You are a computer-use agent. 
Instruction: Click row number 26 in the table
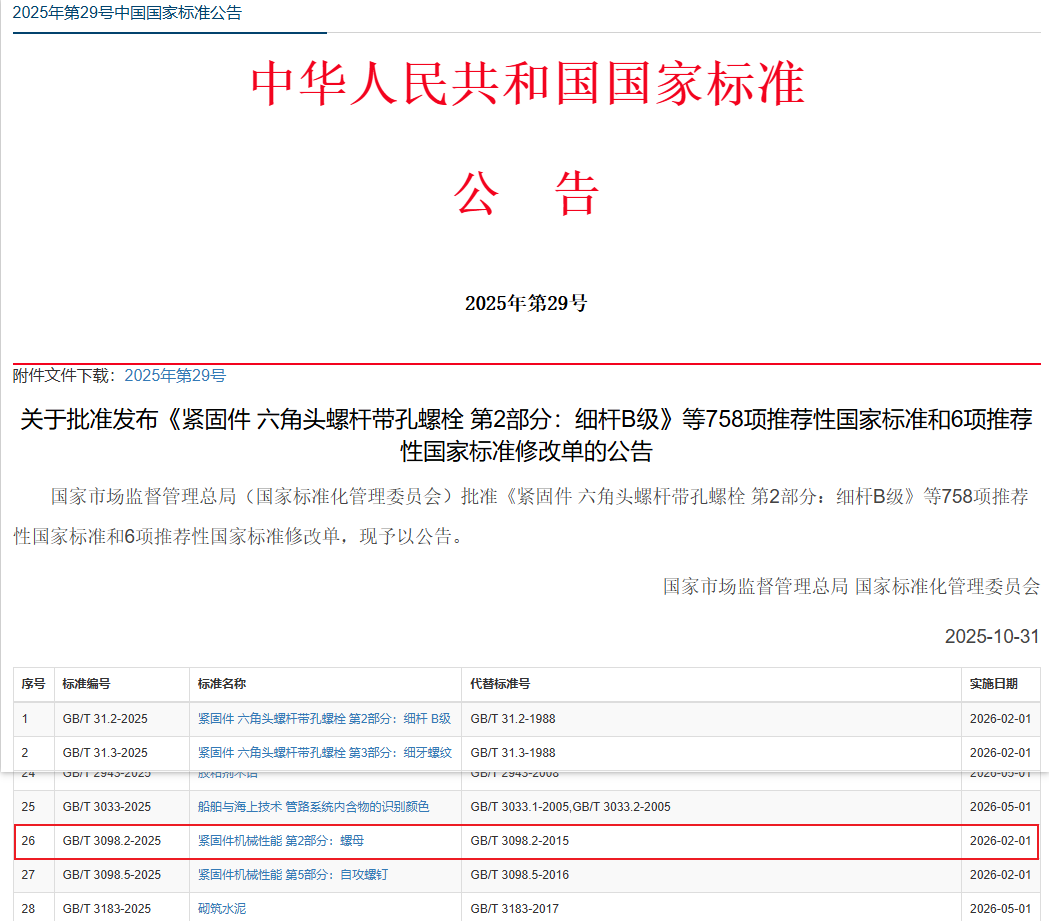[x=33, y=842]
